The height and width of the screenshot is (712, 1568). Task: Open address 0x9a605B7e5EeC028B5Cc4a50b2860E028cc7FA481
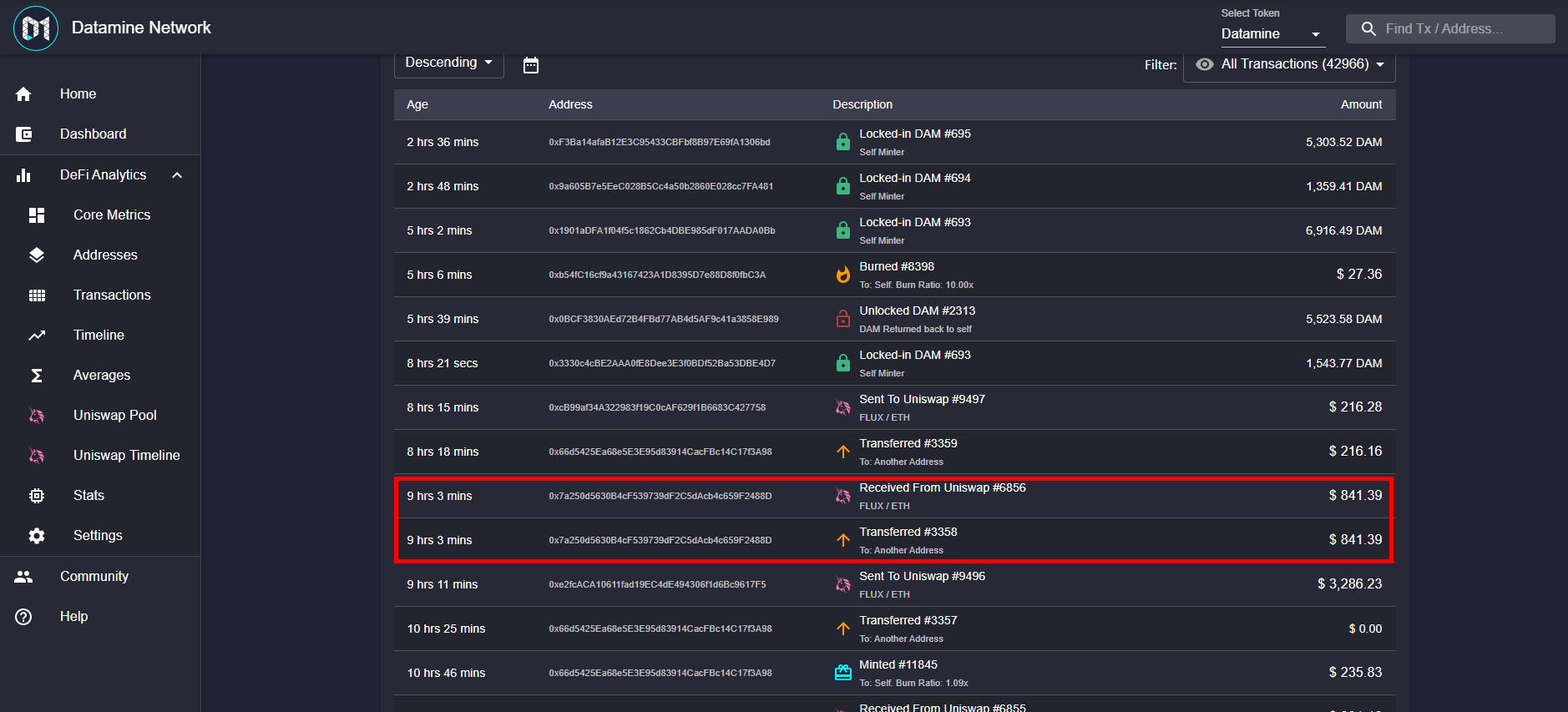(661, 187)
